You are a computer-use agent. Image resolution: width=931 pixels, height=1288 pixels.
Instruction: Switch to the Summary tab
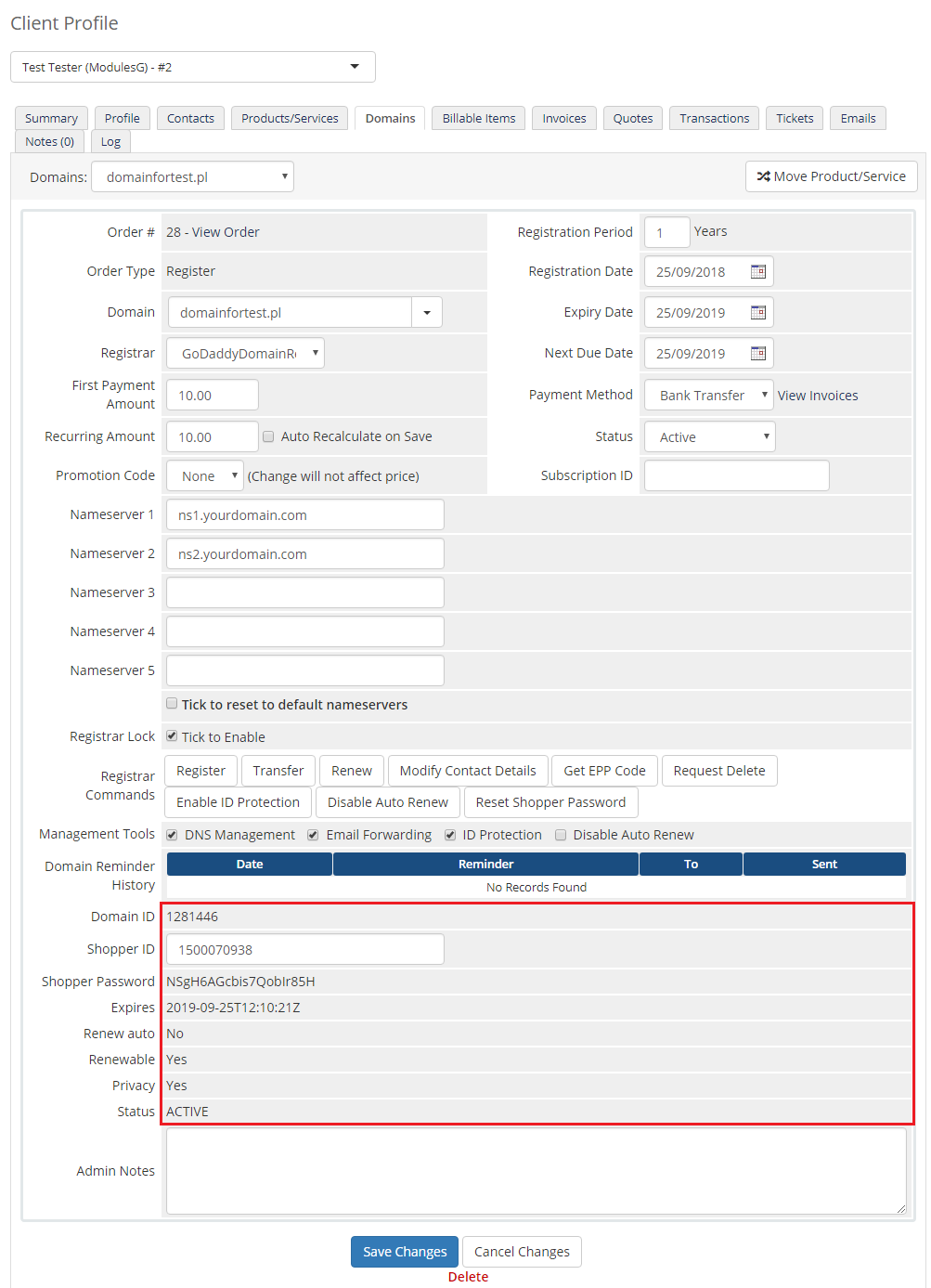[x=51, y=118]
